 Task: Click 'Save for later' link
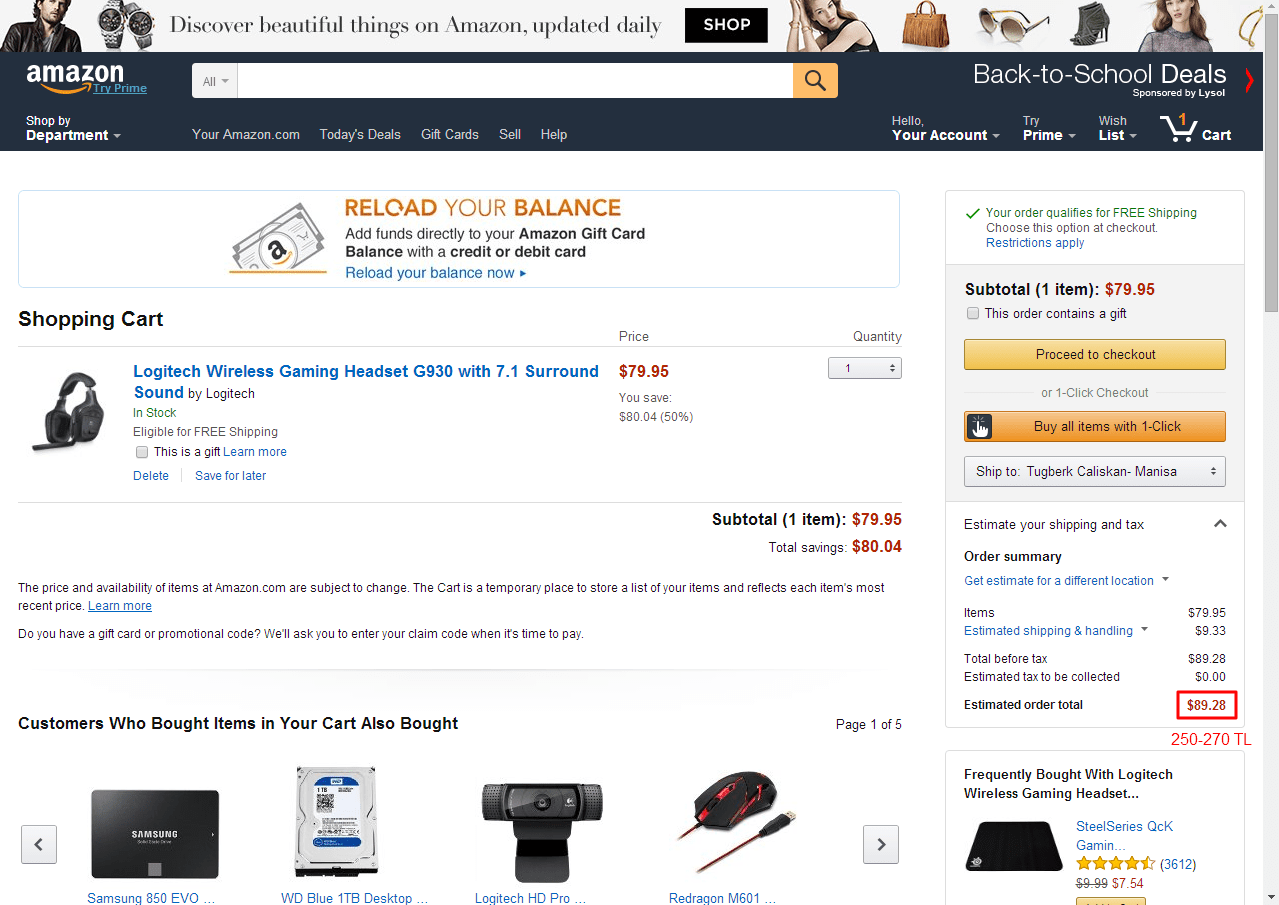230,476
